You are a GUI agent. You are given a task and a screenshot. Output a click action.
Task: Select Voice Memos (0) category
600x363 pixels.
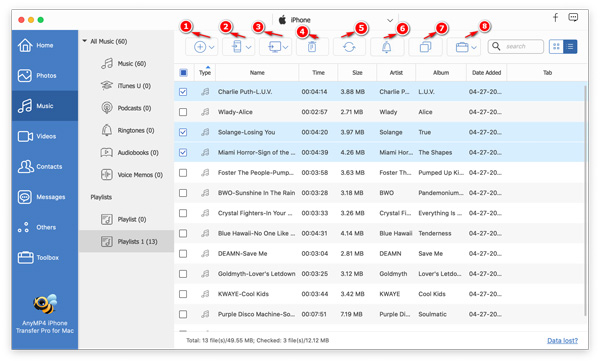pyautogui.click(x=126, y=174)
